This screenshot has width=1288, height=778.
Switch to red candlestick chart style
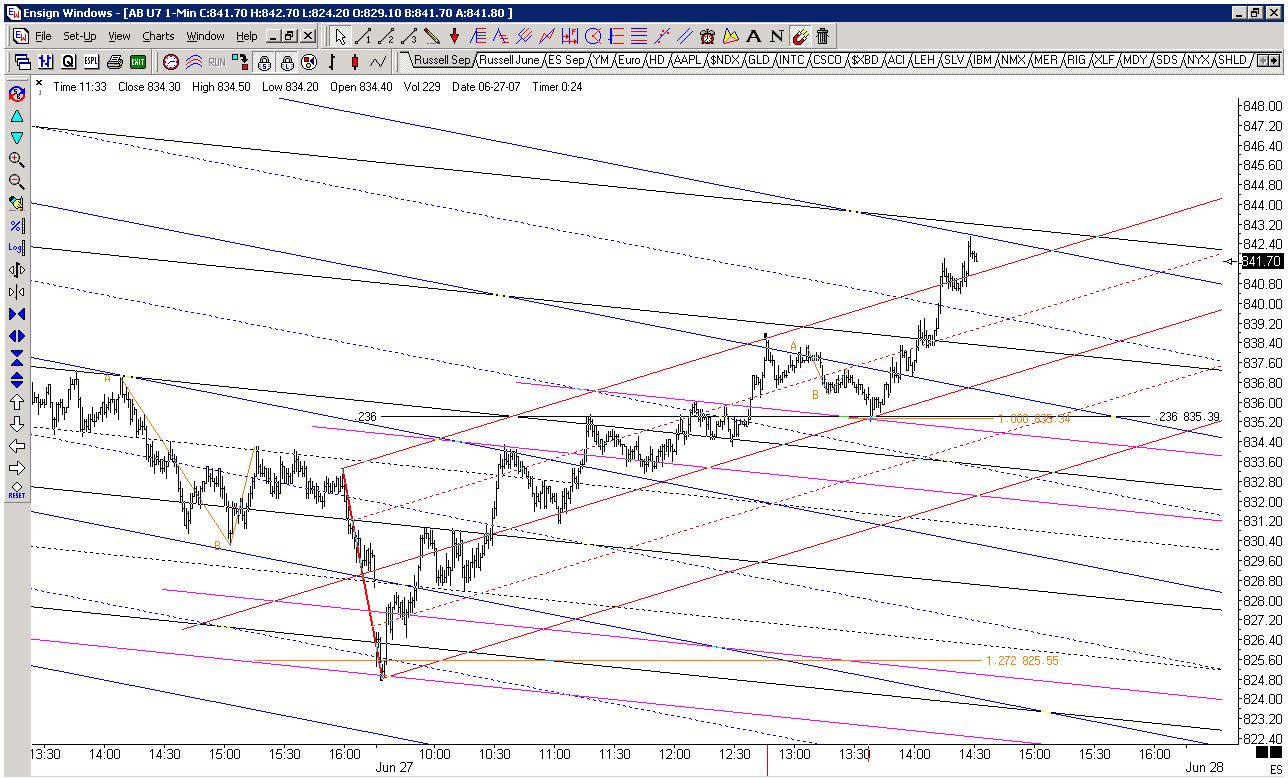click(x=354, y=62)
